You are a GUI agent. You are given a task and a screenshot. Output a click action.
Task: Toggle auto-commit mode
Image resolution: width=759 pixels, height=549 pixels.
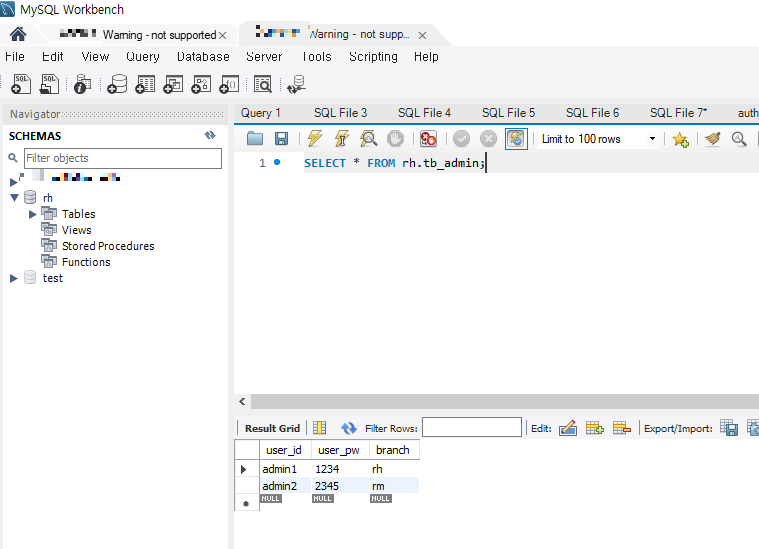point(516,139)
